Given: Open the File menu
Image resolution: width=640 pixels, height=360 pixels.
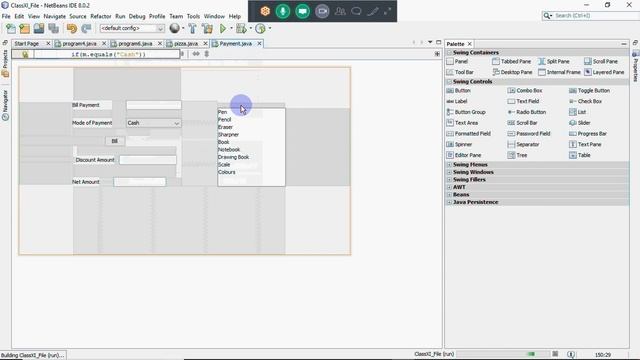Looking at the screenshot, I should [6, 16].
